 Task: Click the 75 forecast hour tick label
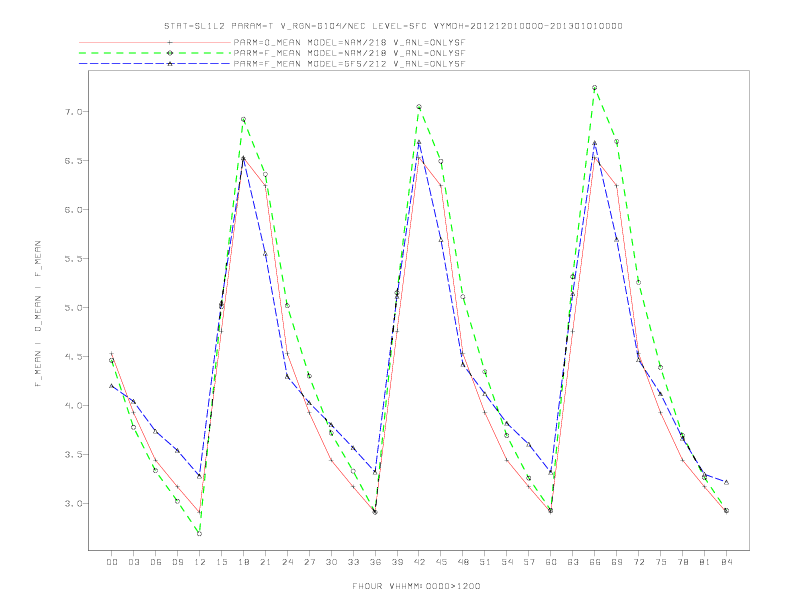(x=661, y=562)
